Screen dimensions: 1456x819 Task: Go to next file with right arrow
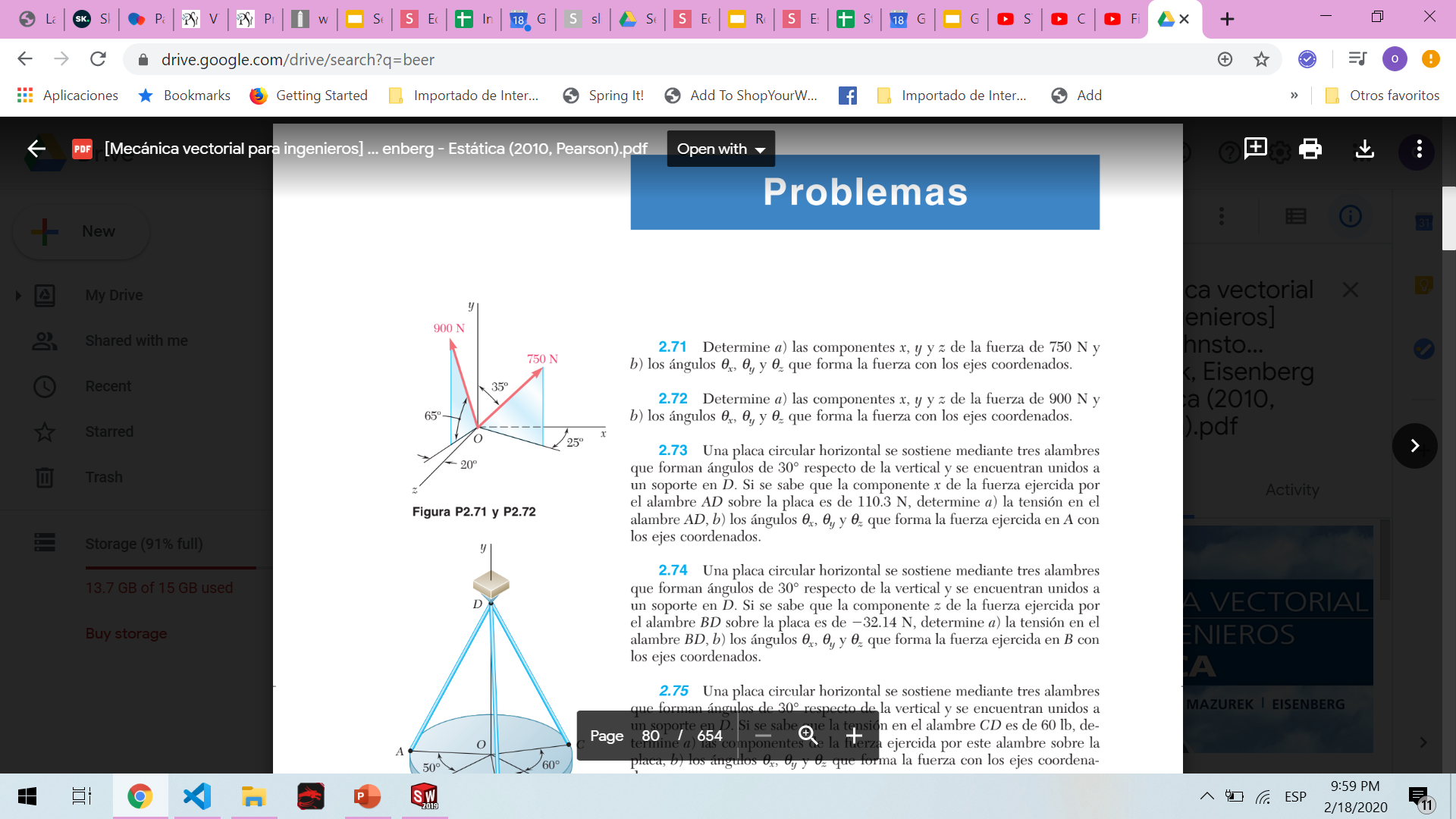pyautogui.click(x=1414, y=446)
